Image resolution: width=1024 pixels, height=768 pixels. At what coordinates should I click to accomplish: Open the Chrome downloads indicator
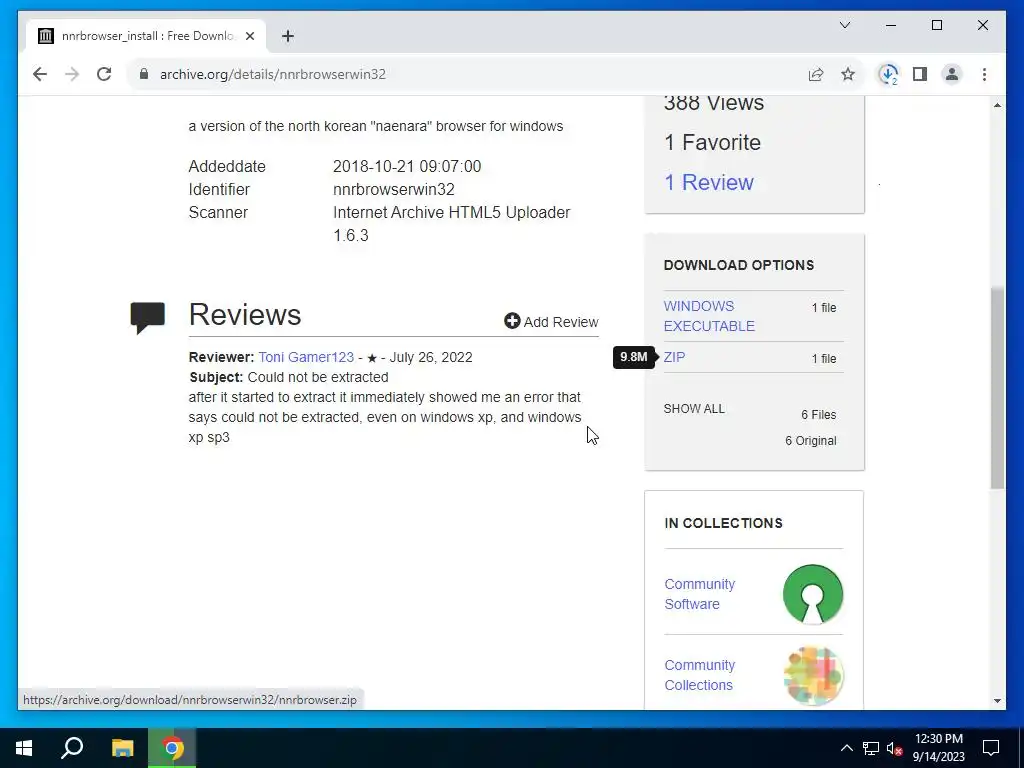pyautogui.click(x=888, y=74)
